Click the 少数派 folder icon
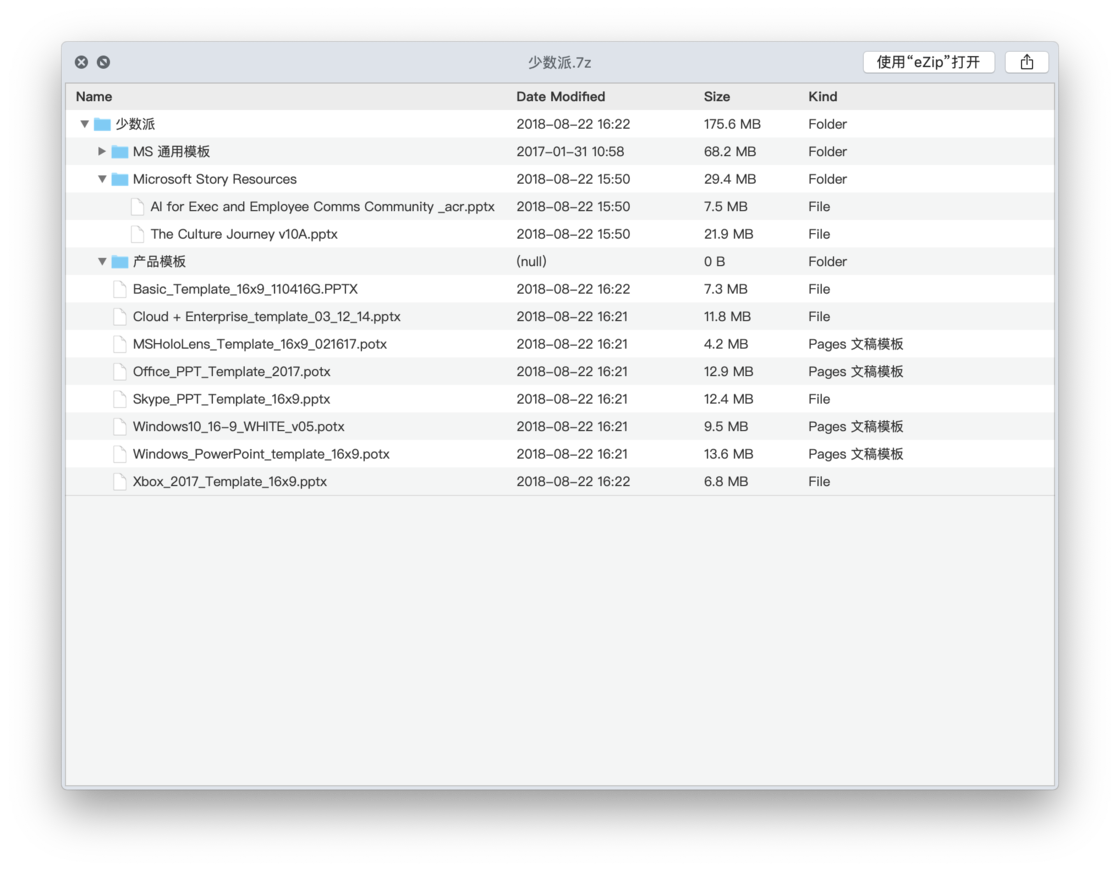The height and width of the screenshot is (871, 1120). coord(103,124)
